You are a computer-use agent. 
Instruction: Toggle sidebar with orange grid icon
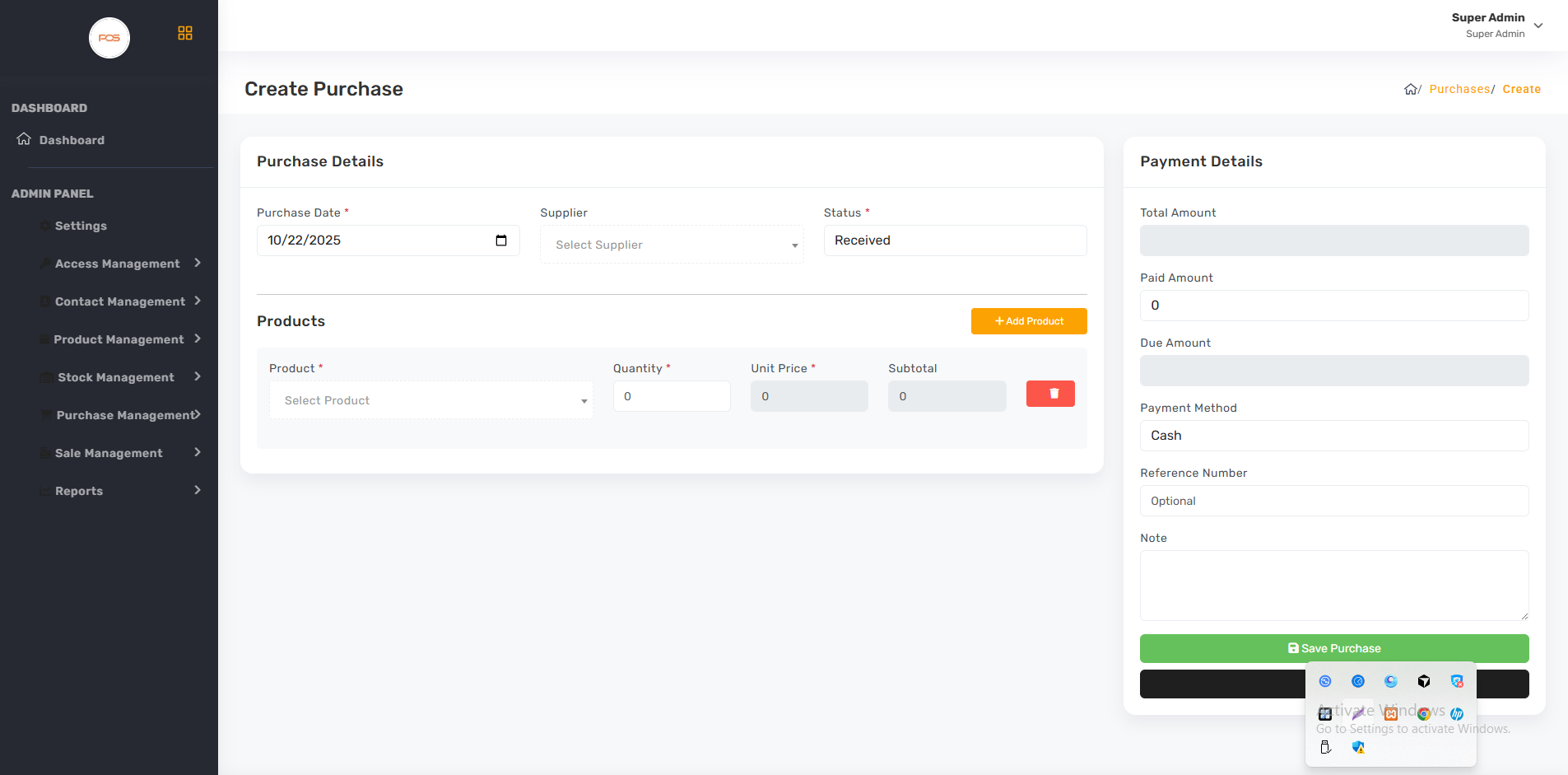tap(185, 33)
